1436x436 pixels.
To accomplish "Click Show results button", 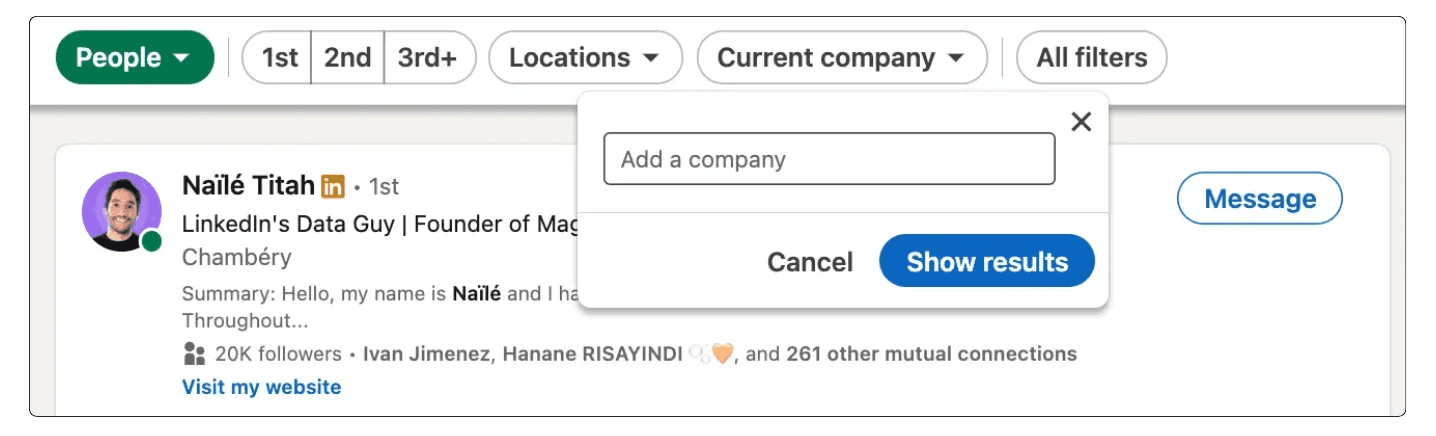I will pyautogui.click(x=987, y=262).
